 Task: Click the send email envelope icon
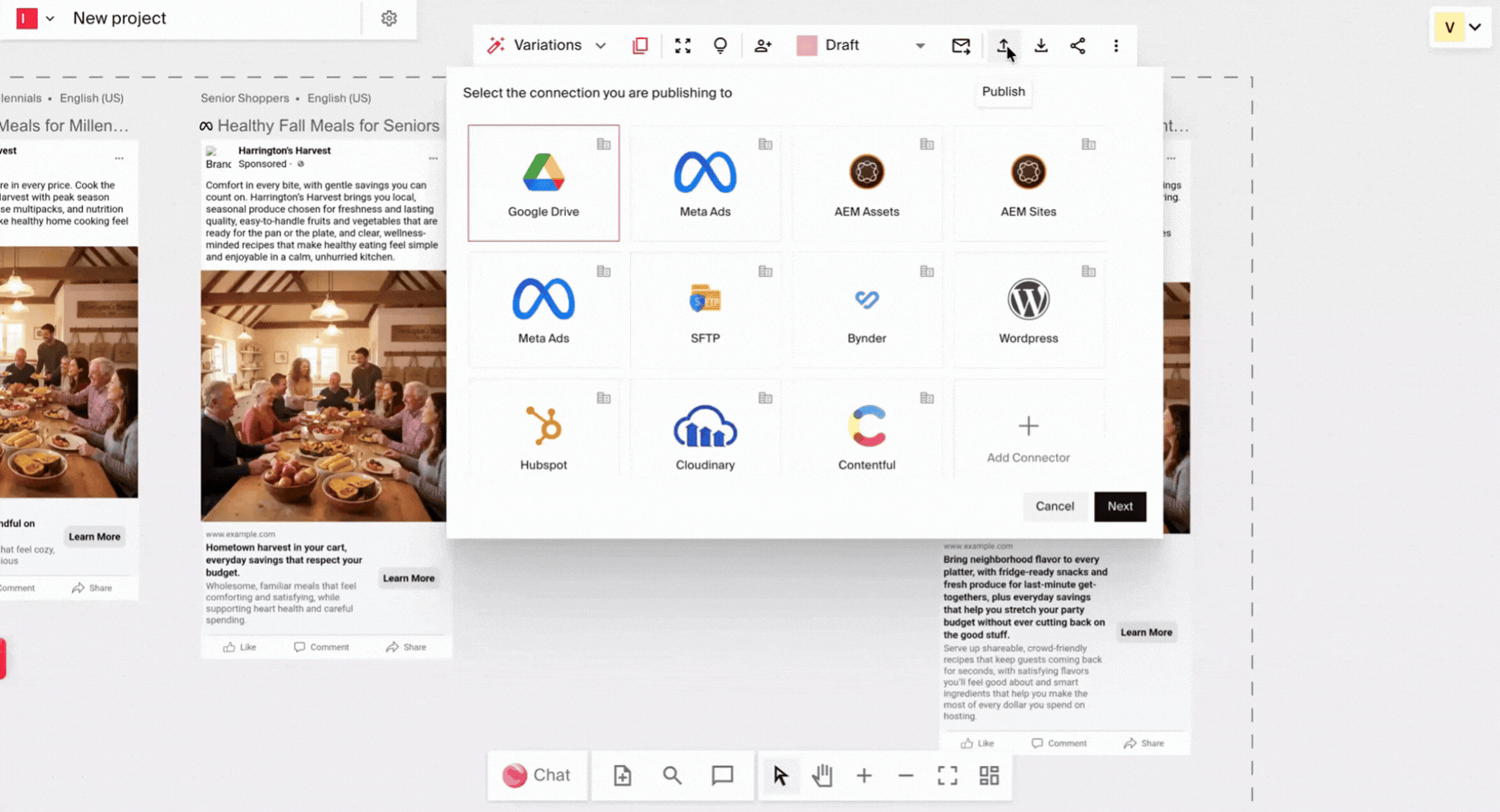961,45
